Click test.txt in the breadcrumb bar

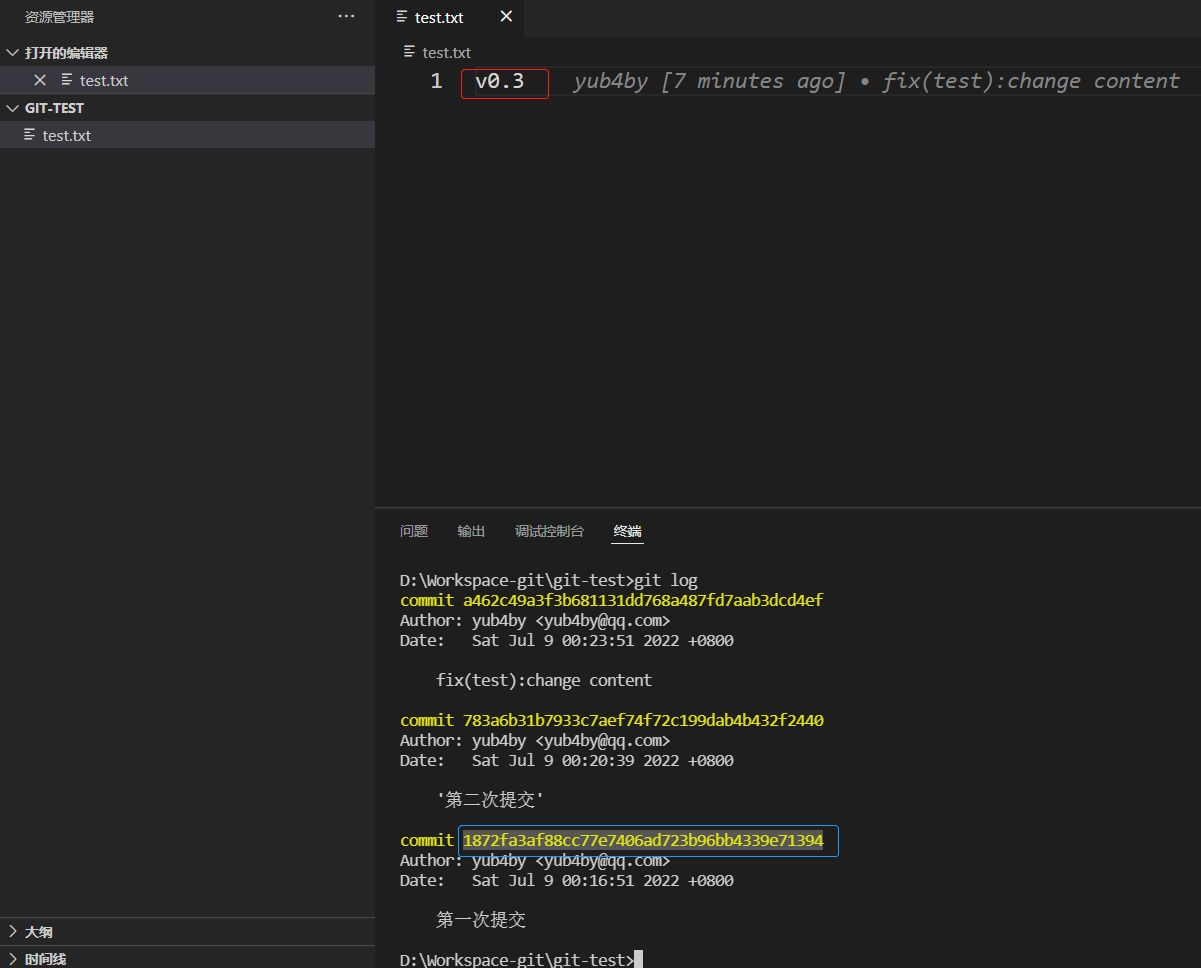(446, 52)
